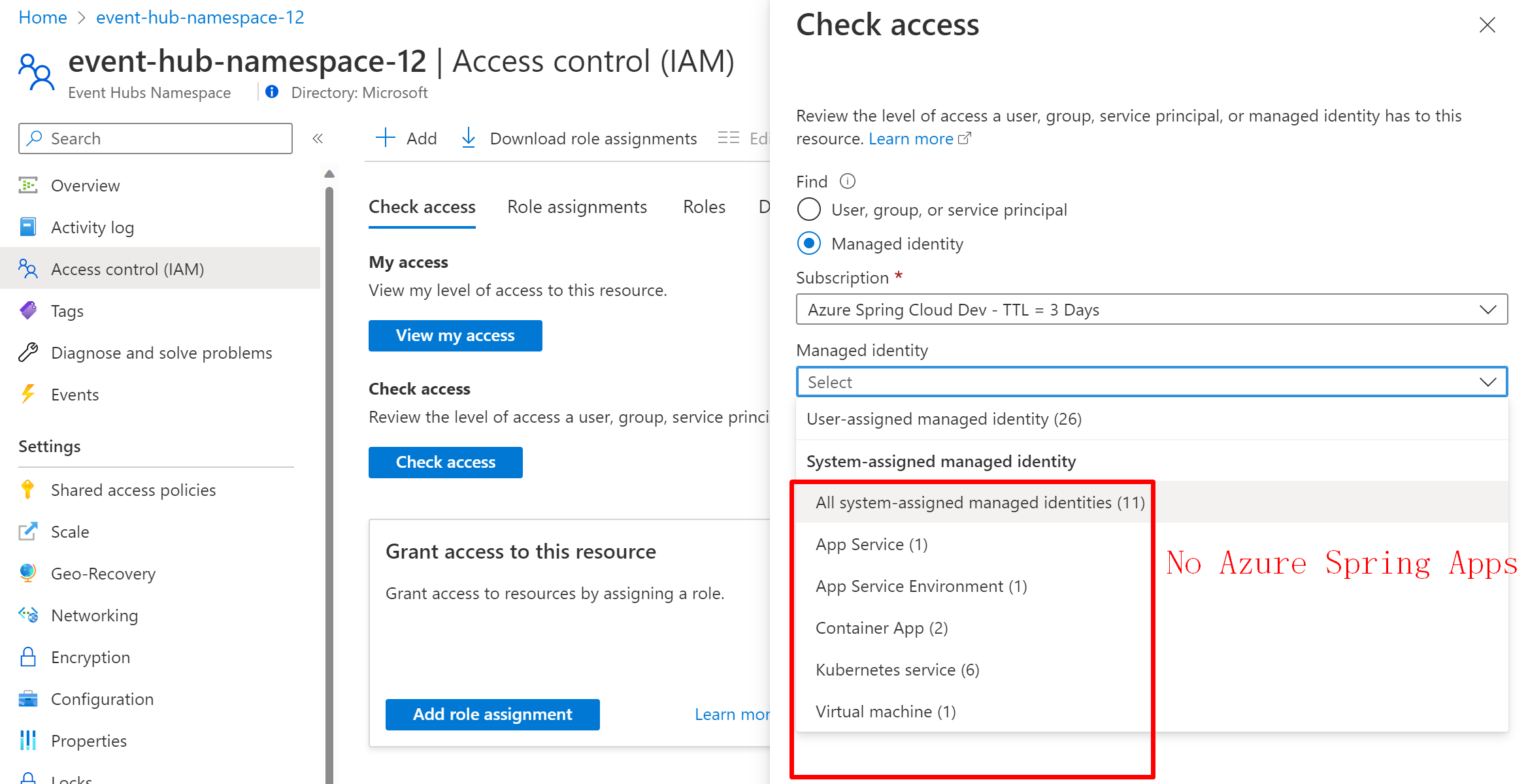Open the Overview sidebar icon
This screenshot has height=784, width=1528.
coord(28,186)
